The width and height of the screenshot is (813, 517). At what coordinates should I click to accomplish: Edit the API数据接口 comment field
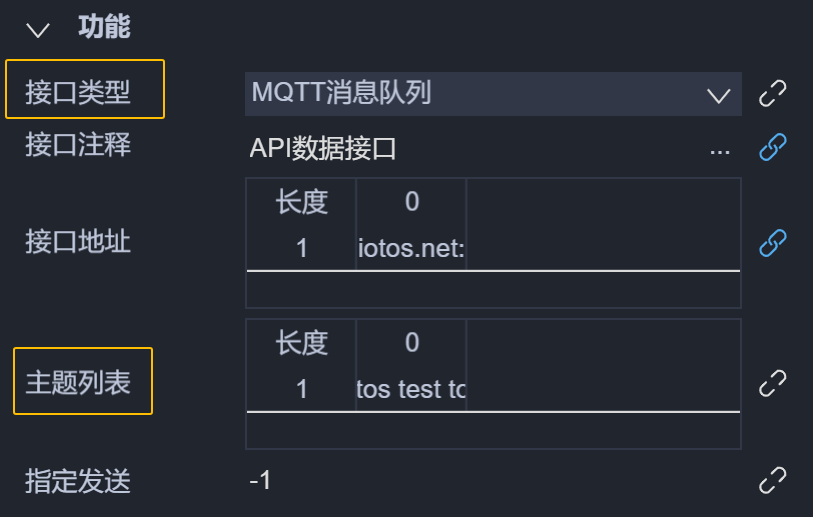coord(470,149)
